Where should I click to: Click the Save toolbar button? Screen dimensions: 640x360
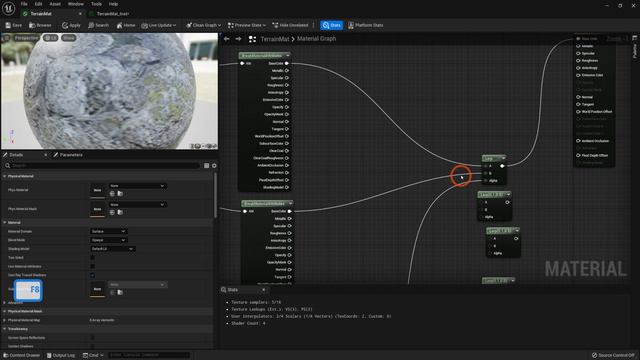[13, 25]
